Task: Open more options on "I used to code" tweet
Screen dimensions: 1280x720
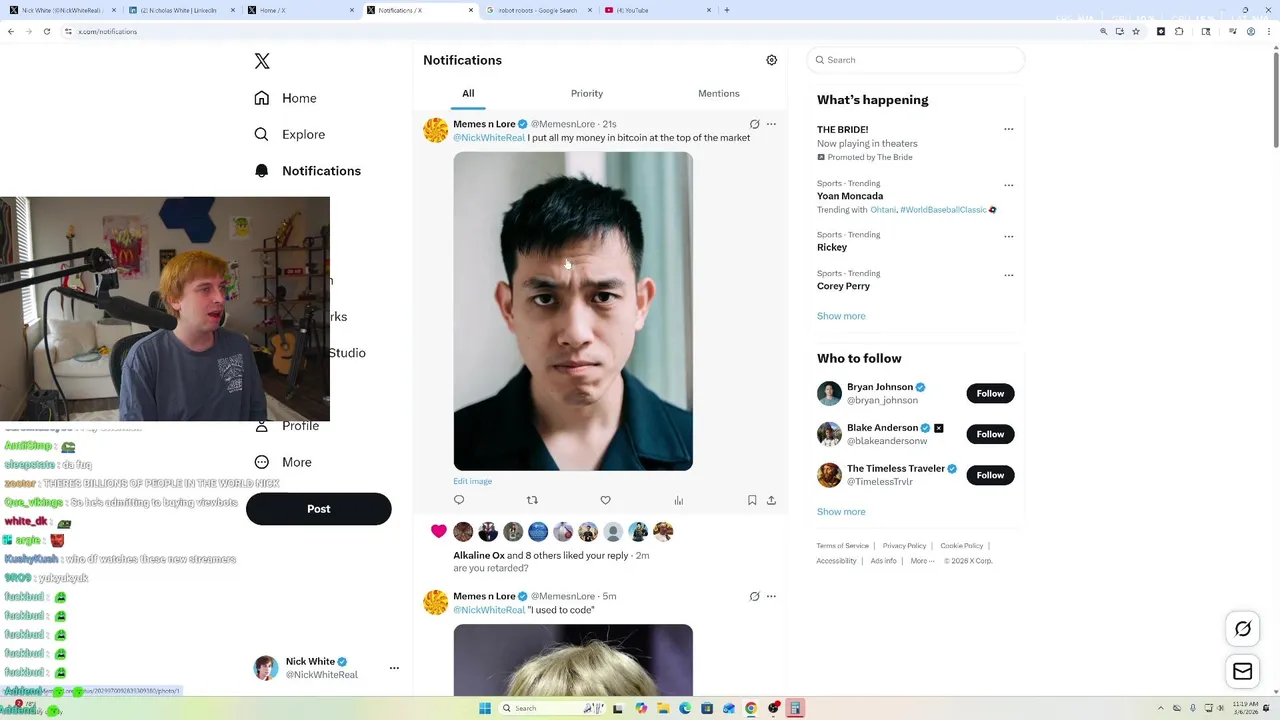Action: click(x=771, y=596)
